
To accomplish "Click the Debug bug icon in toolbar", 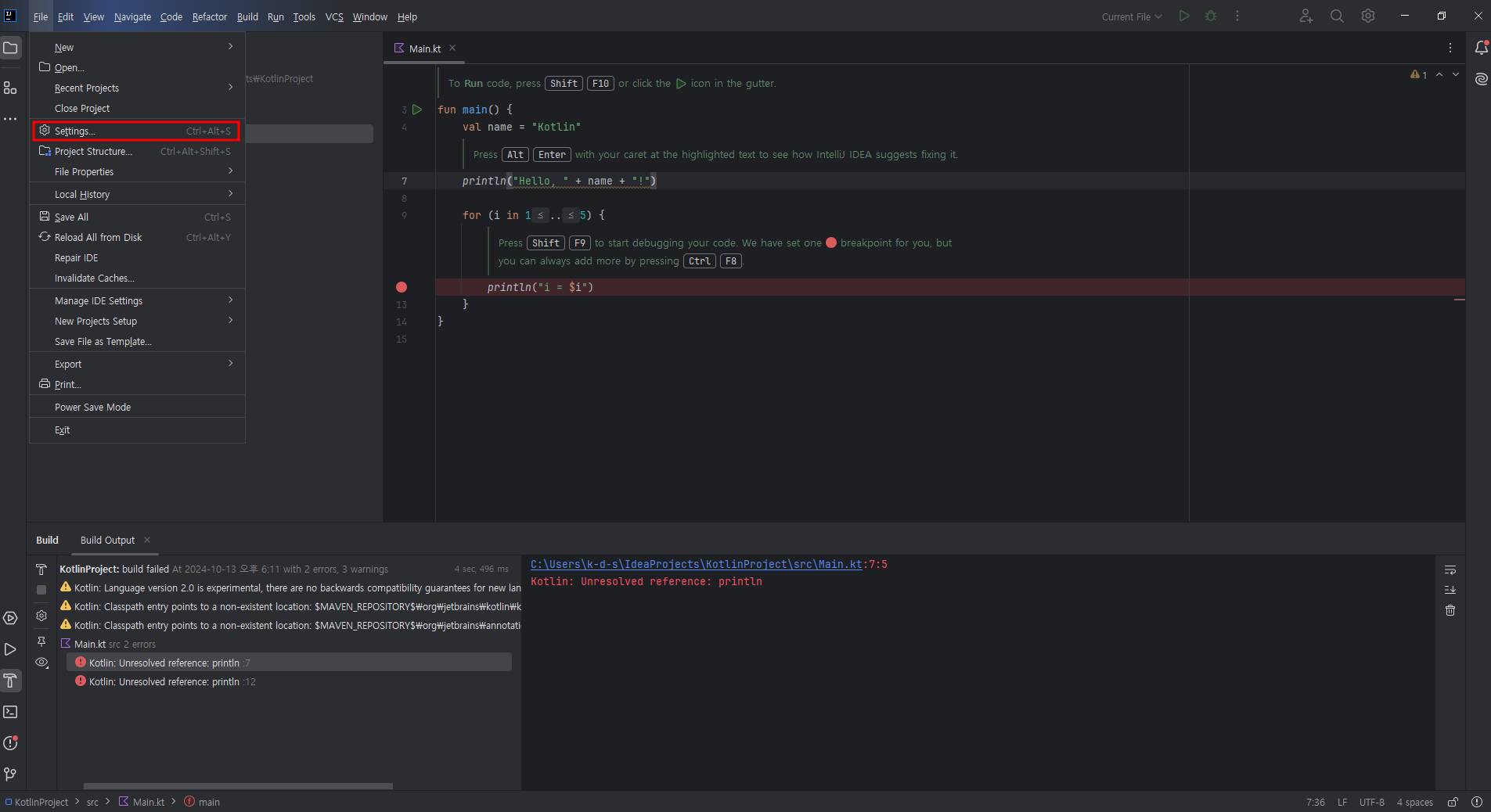I will pyautogui.click(x=1211, y=16).
